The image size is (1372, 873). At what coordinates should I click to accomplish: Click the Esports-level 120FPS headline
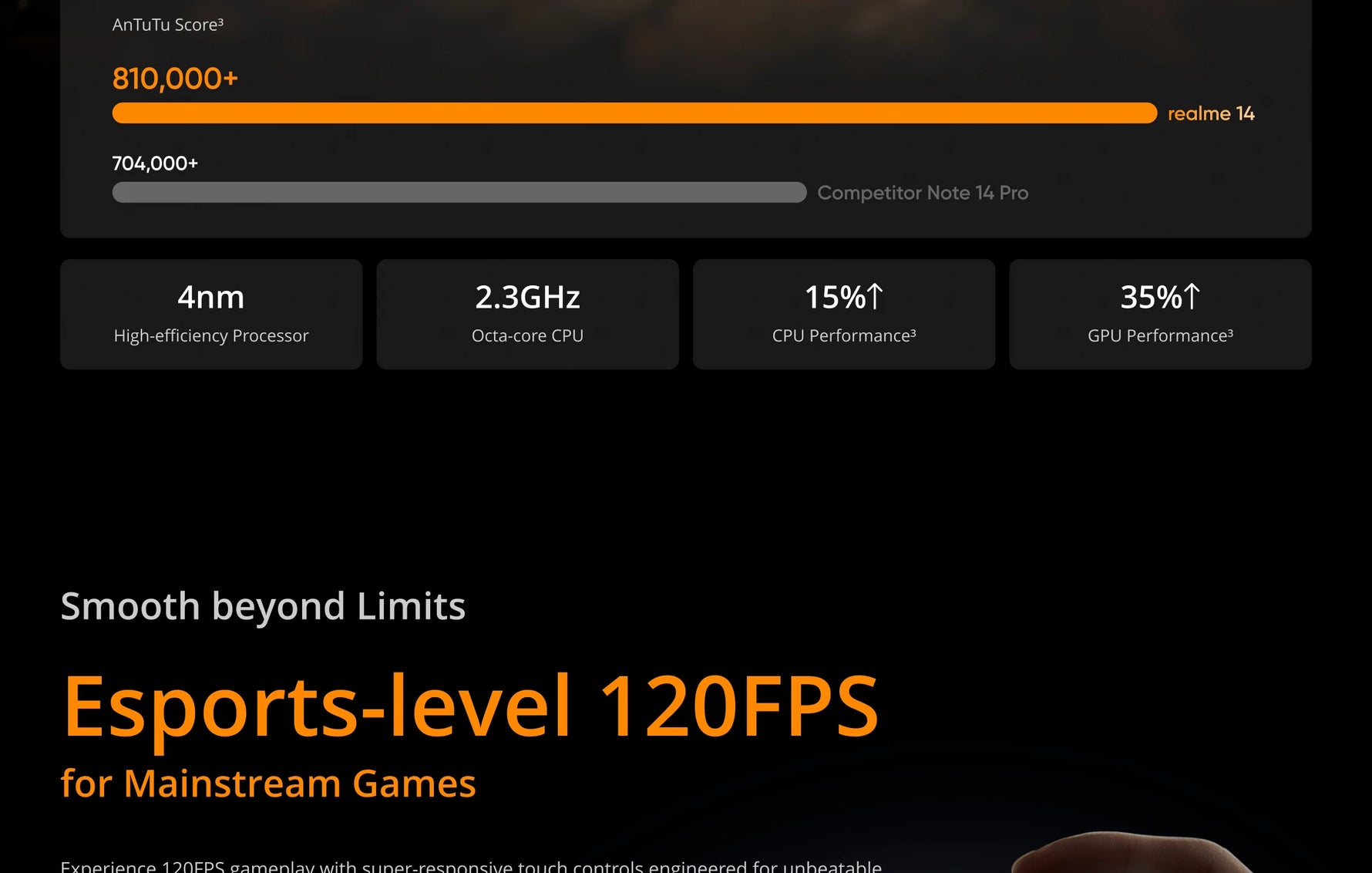pos(470,706)
